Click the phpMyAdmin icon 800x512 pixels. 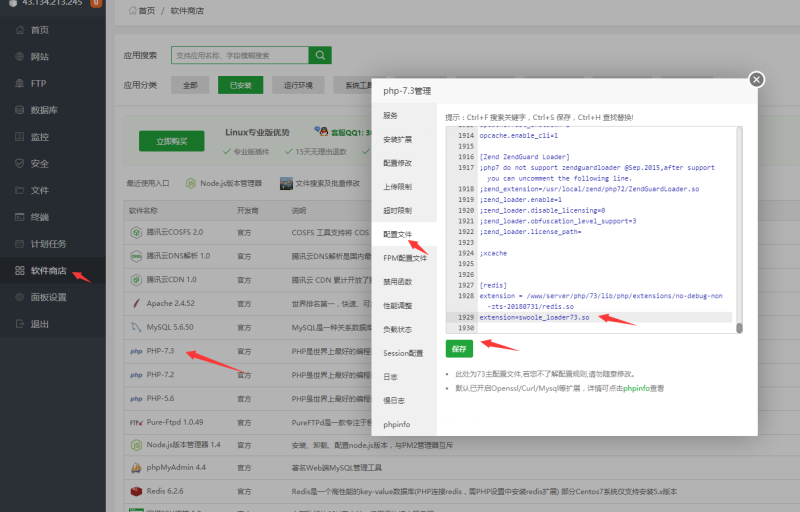136,468
